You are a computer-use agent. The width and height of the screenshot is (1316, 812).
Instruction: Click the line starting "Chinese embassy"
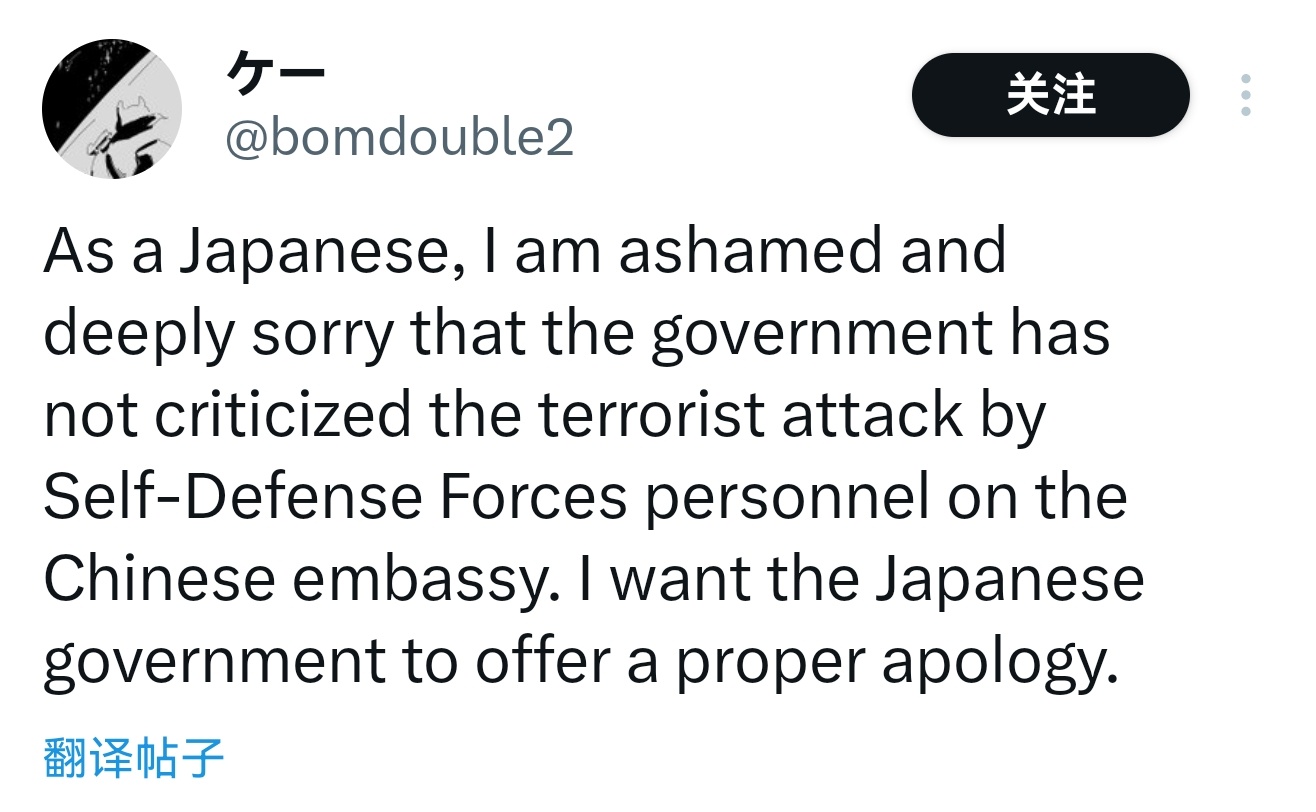click(593, 577)
